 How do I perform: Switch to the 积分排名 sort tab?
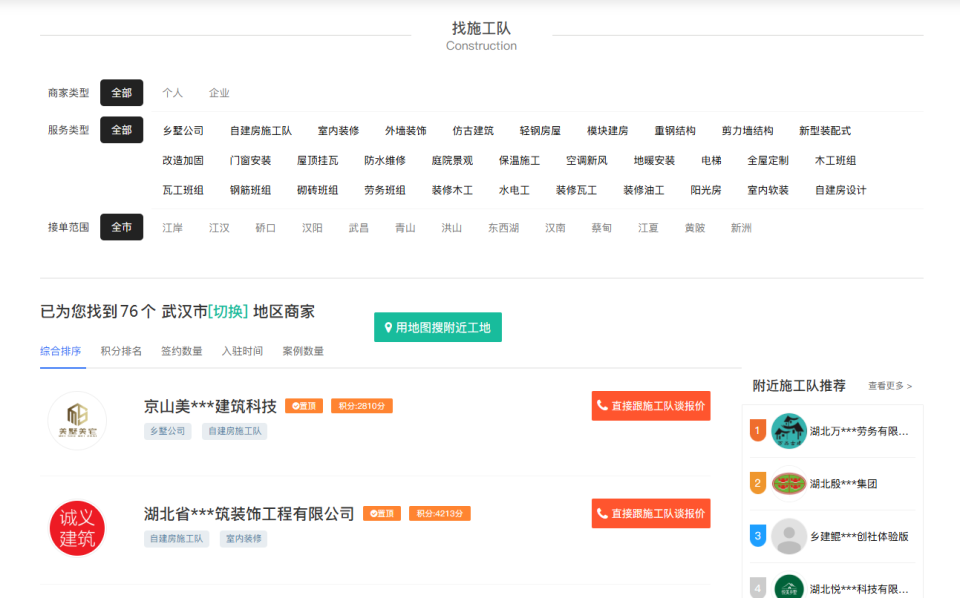121,351
